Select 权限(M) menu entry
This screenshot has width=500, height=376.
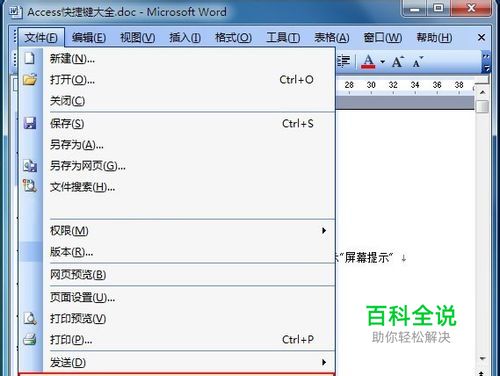(177, 230)
